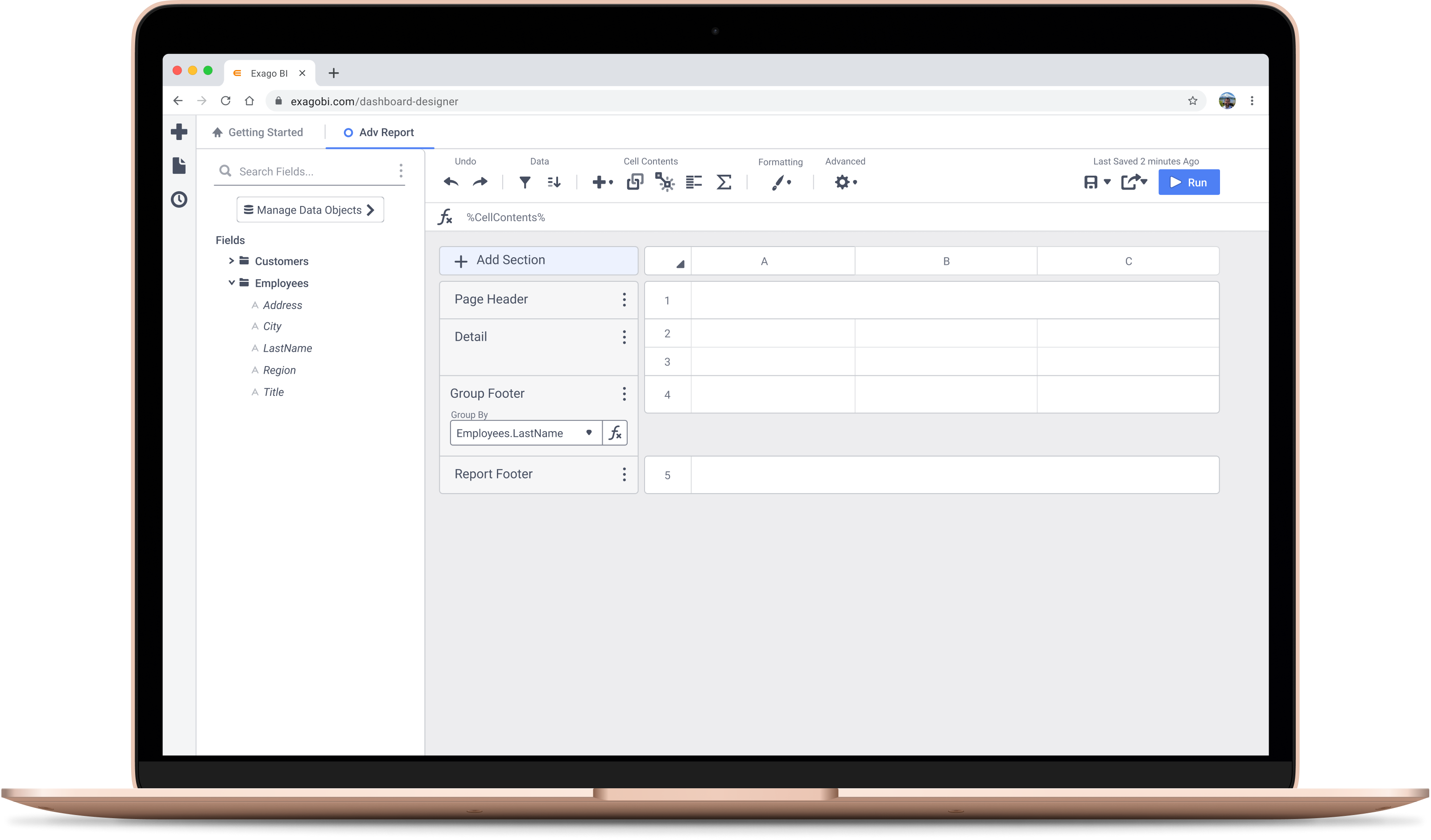Click the Manage Data Objects button
1431x840 pixels.
pos(310,210)
